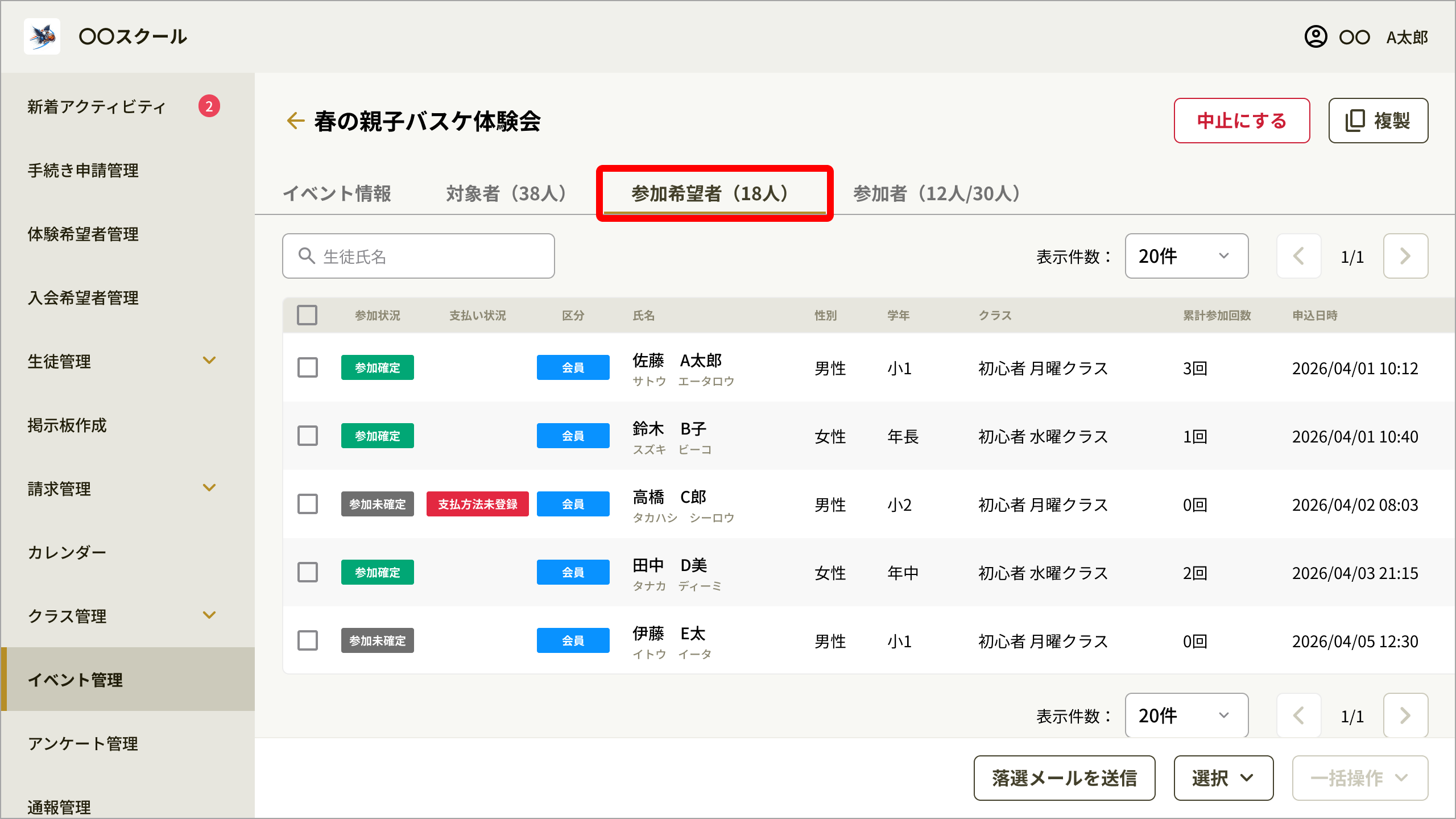The height and width of the screenshot is (819, 1456).
Task: Open the 一括操作 dropdown
Action: (1360, 778)
